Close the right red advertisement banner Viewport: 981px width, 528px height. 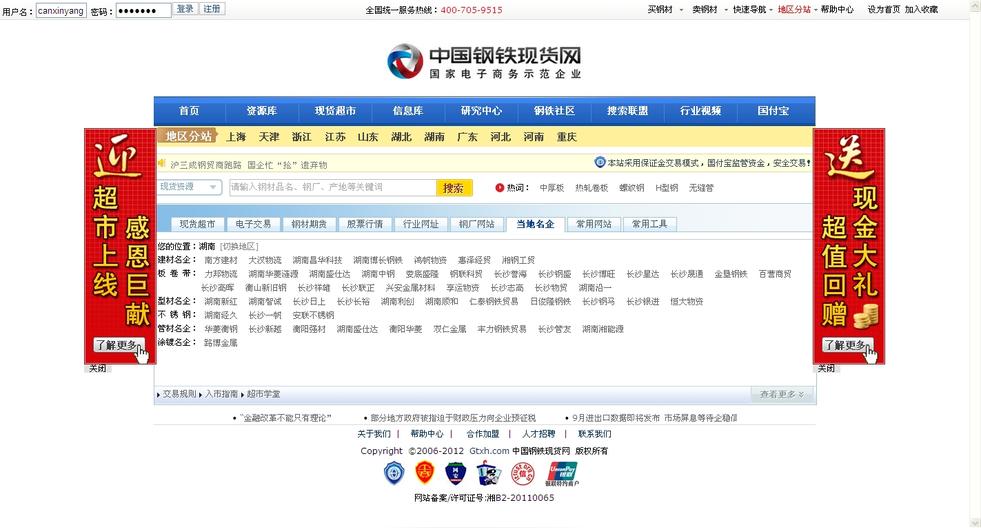pos(826,368)
